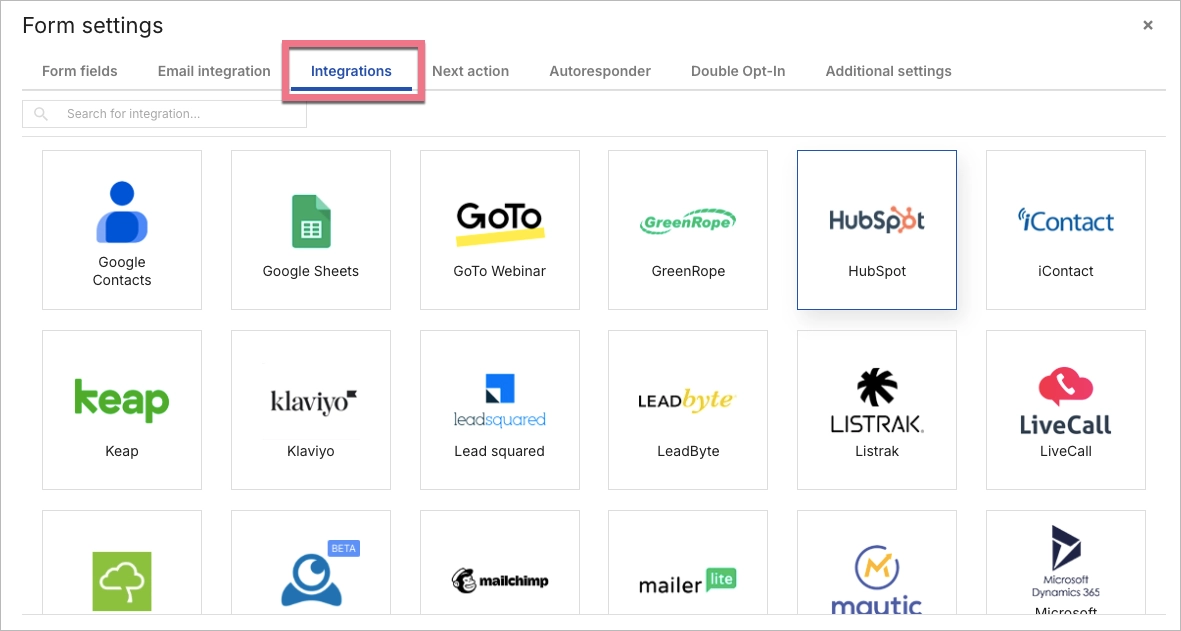Image resolution: width=1181 pixels, height=631 pixels.
Task: Switch to the Autoresponder tab
Action: click(x=599, y=71)
